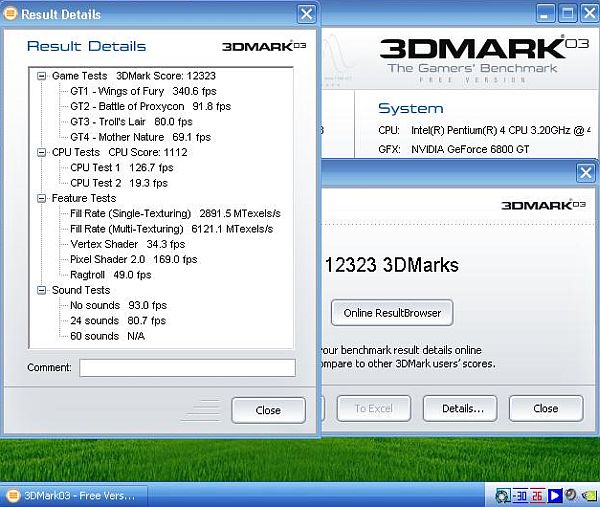Click the 12323 3DMarks score text
This screenshot has width=600, height=507.
point(392,265)
